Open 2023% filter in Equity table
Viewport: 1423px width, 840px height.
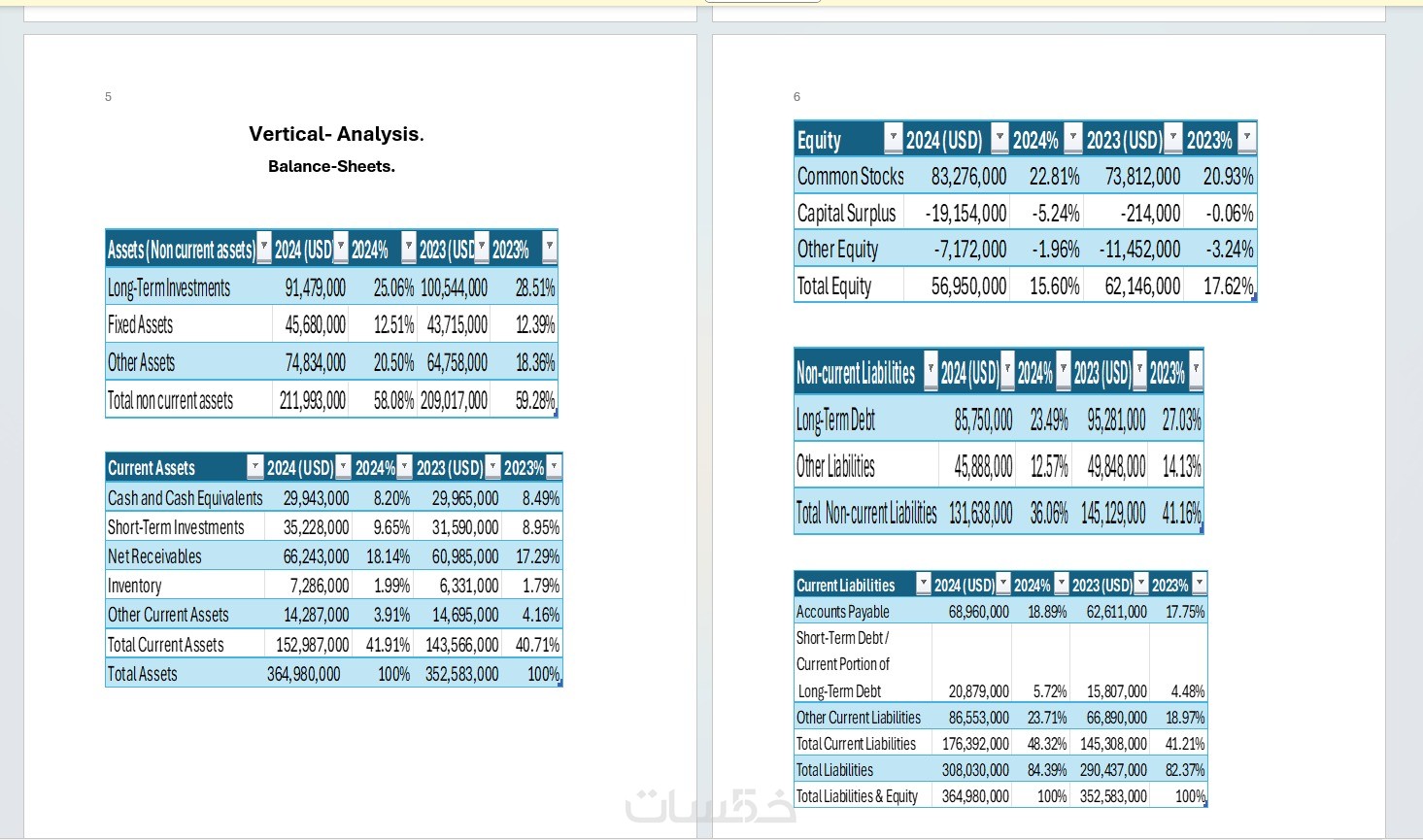click(x=1247, y=138)
